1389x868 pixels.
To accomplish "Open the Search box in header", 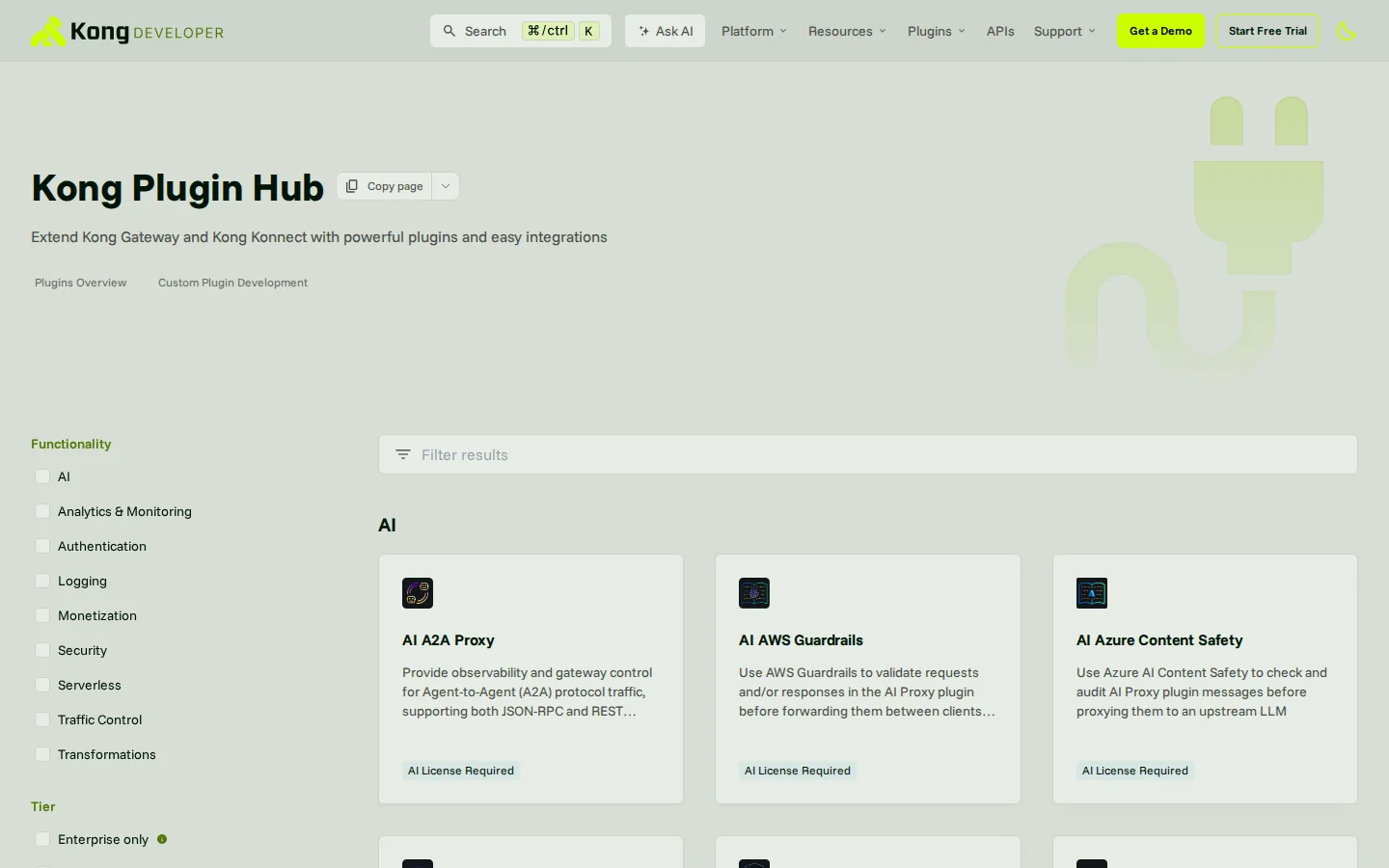I will (521, 31).
